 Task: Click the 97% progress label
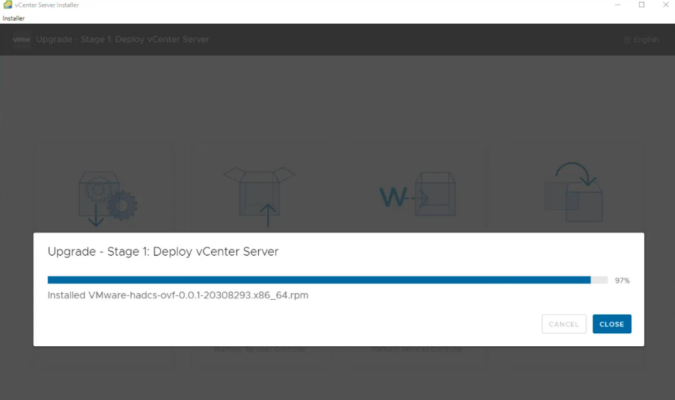tap(622, 280)
